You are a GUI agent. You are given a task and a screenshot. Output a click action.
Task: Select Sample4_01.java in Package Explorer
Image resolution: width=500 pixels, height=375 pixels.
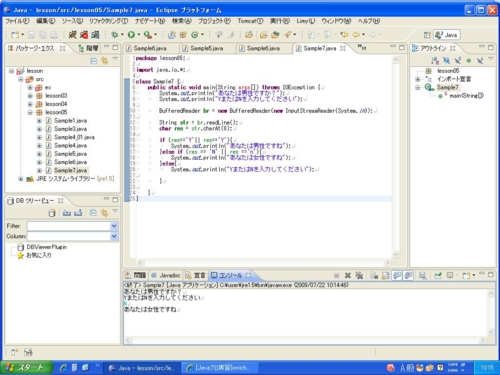click(x=74, y=137)
